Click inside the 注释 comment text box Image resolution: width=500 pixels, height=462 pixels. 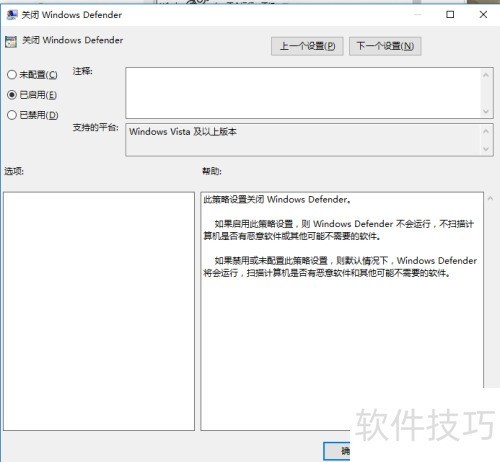click(303, 93)
